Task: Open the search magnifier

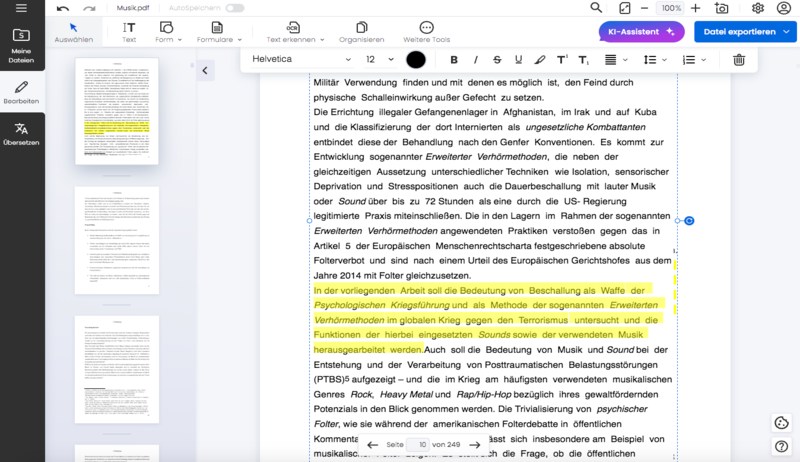Action: (596, 8)
